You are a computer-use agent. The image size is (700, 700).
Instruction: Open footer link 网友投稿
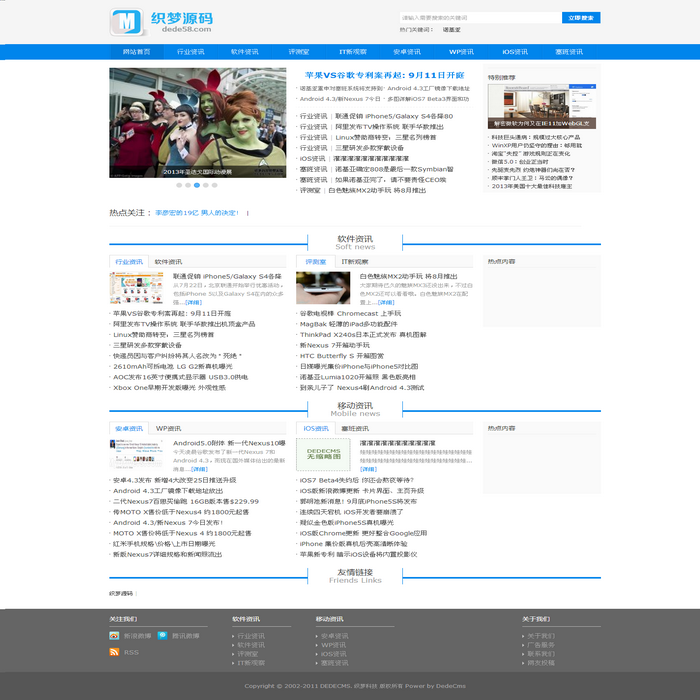click(541, 663)
